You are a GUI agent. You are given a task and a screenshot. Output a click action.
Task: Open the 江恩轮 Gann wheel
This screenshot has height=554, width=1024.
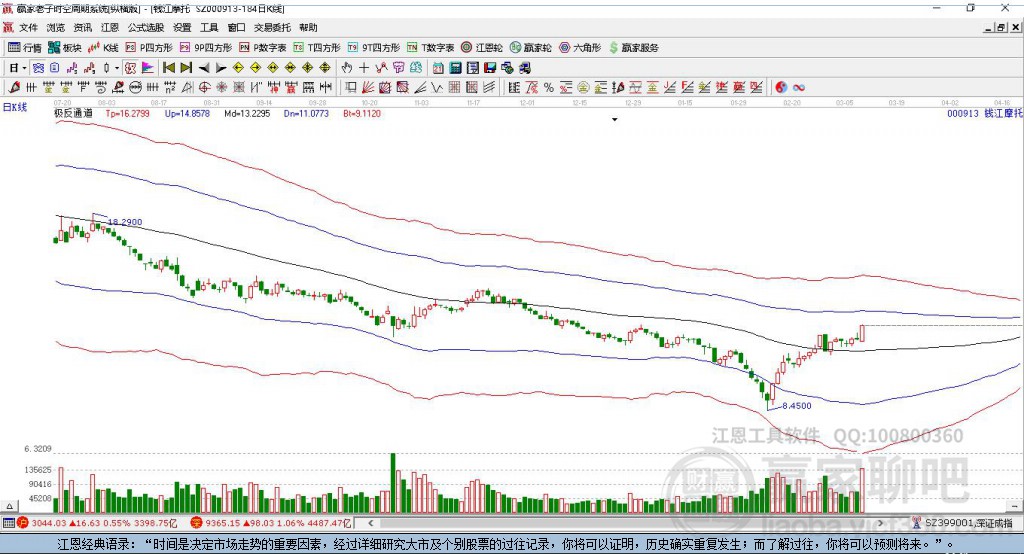tap(482, 48)
